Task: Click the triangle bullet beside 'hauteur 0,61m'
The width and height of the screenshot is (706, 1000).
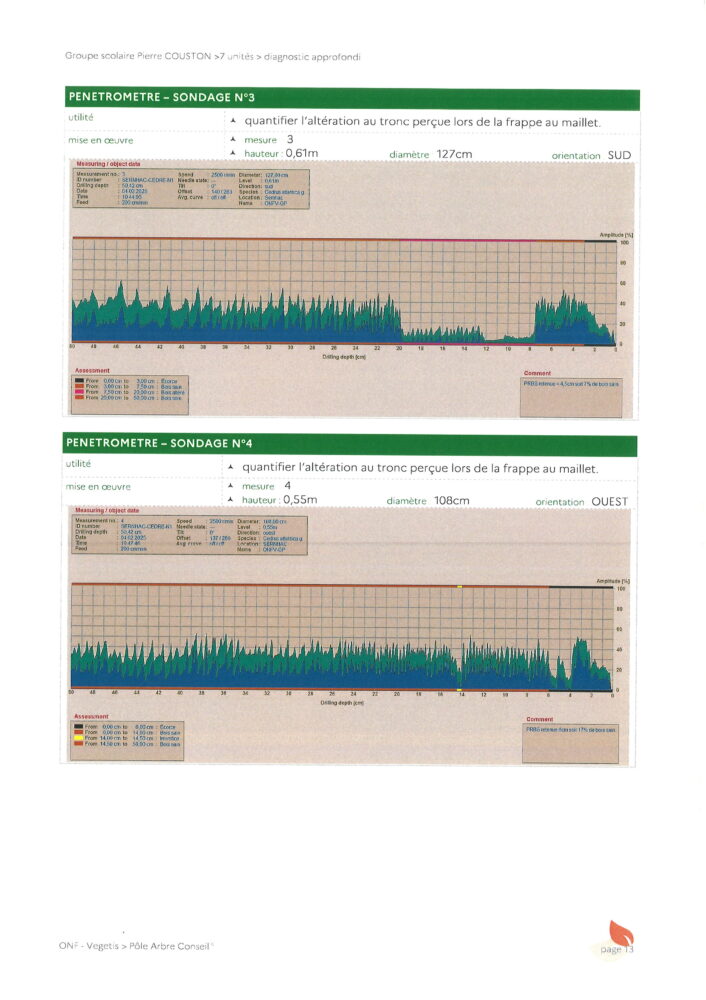Action: pyautogui.click(x=233, y=154)
